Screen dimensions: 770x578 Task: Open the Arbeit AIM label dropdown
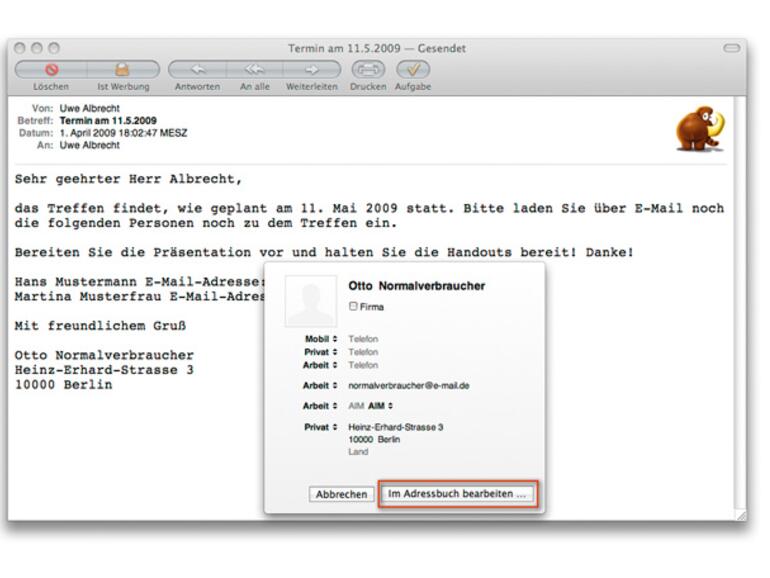click(320, 406)
